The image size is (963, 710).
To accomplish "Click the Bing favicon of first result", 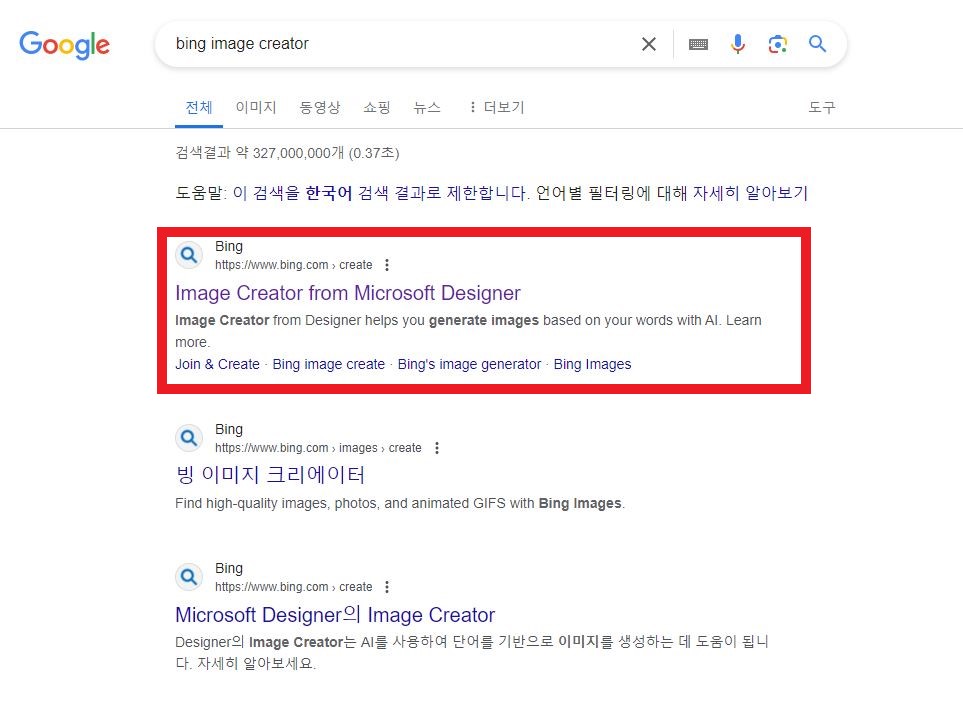I will tap(189, 254).
